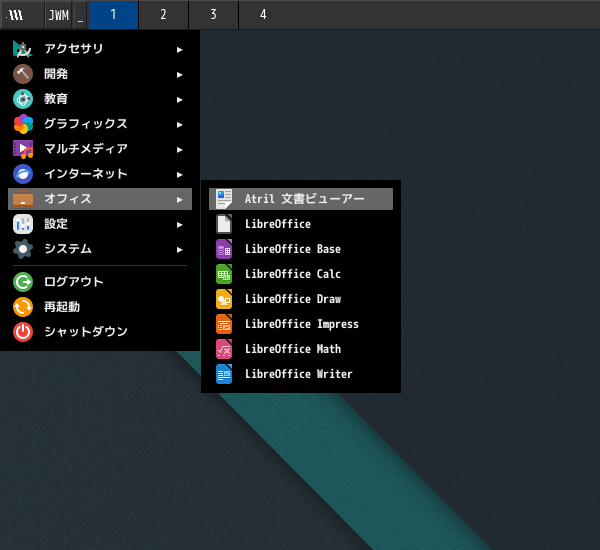Open the マルチメディア menu category
The image size is (600, 550).
86,149
